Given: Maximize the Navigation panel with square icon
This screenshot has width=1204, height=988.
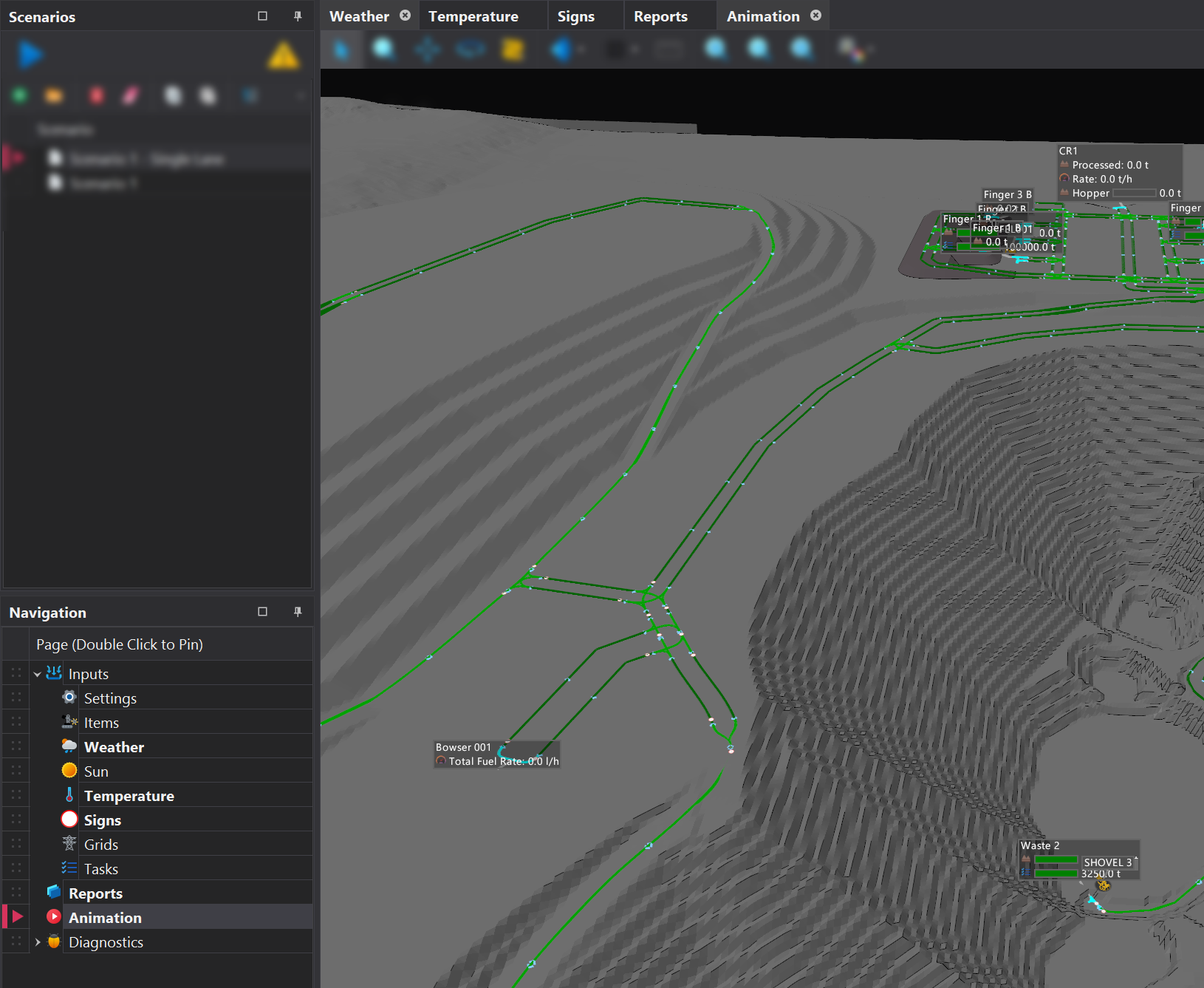Looking at the screenshot, I should click(x=262, y=612).
